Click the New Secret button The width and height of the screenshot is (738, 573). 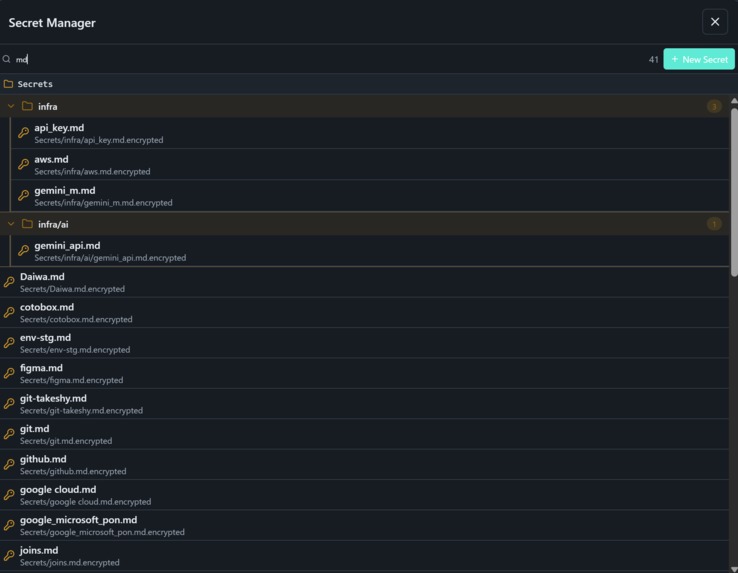698,59
